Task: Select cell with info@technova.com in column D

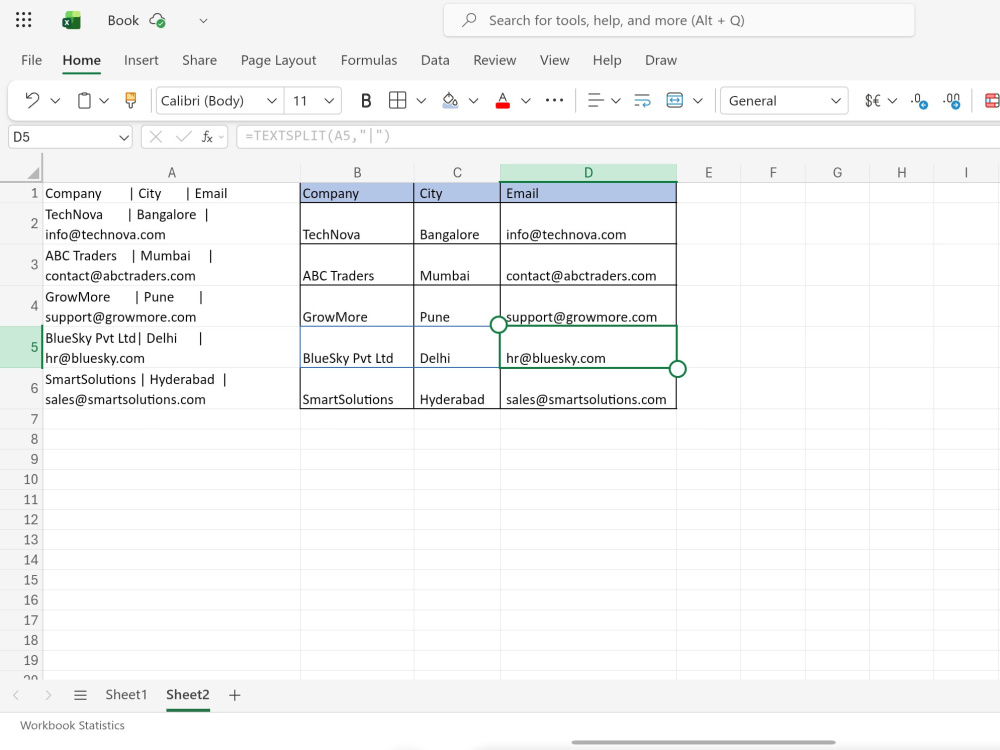Action: point(588,224)
